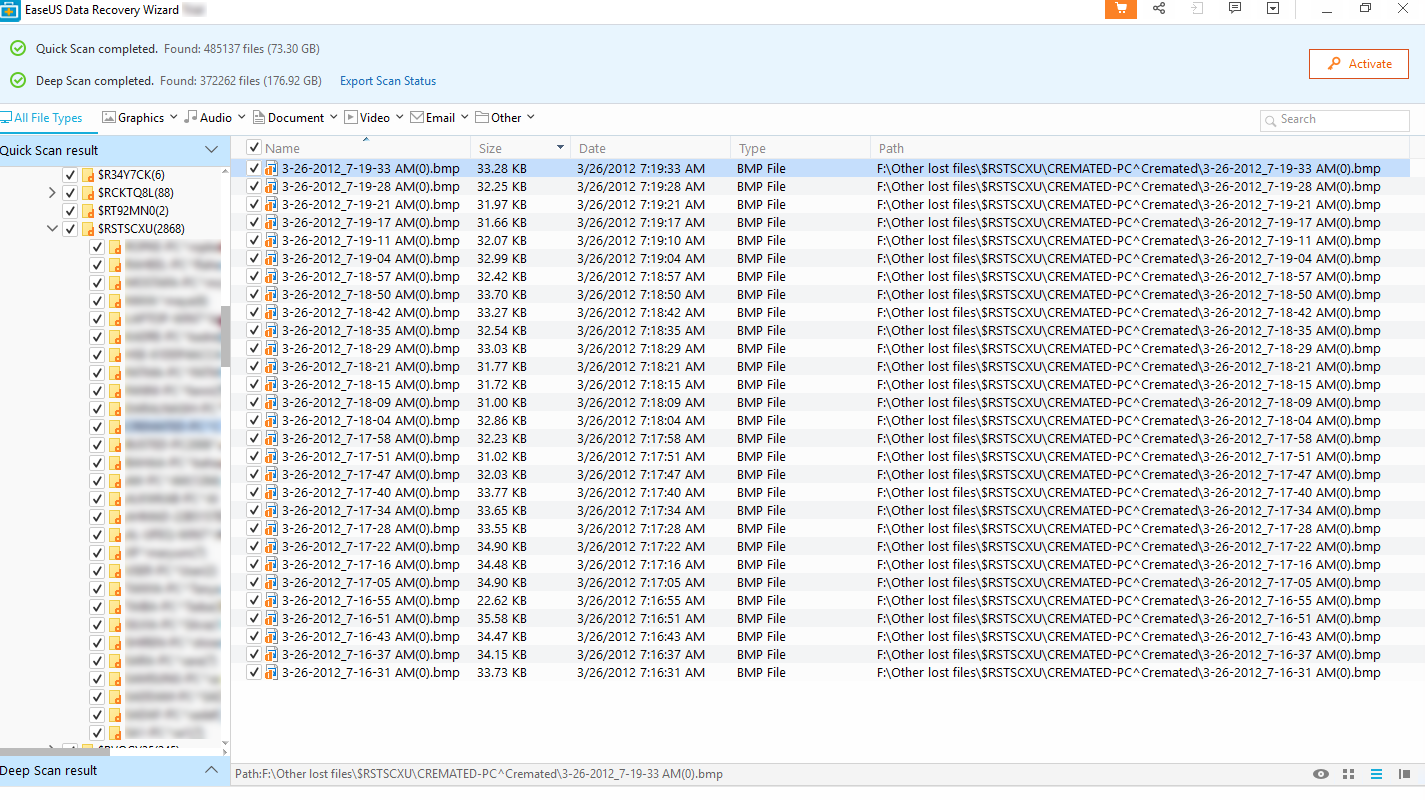Viewport: 1425px width, 800px height.
Task: Click the 35.58 KB size cell
Action: tap(502, 619)
